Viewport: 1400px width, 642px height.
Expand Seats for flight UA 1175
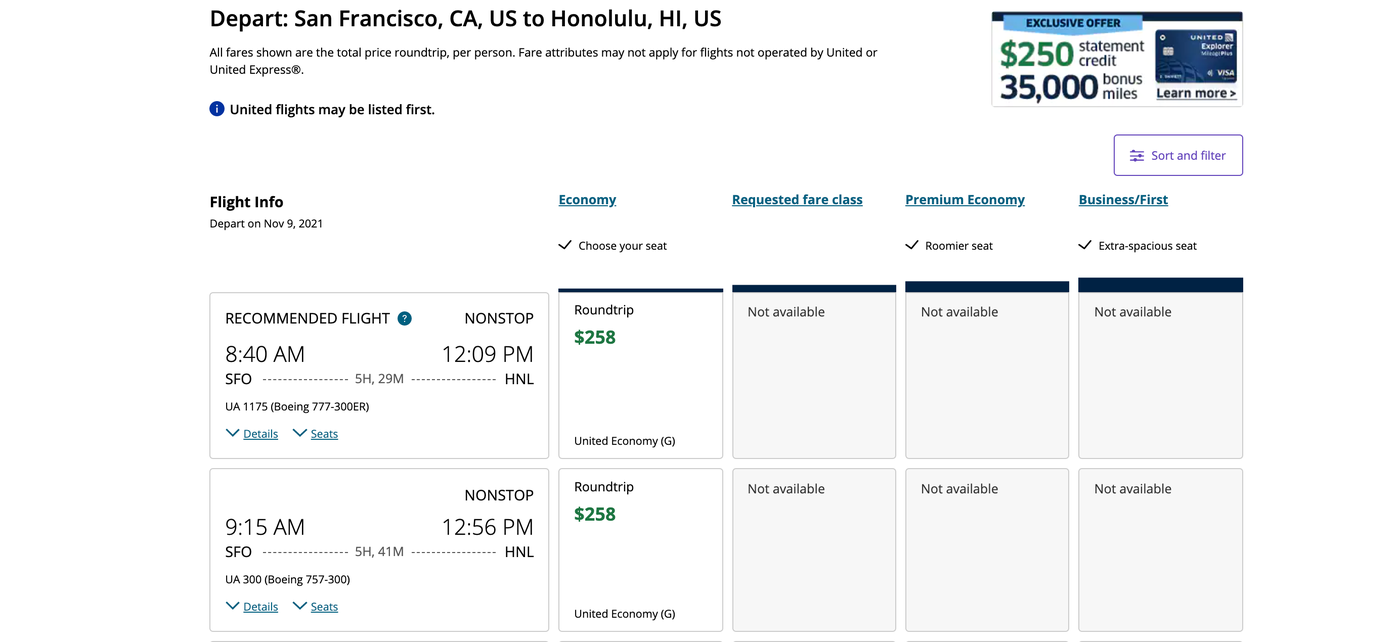pyautogui.click(x=315, y=434)
